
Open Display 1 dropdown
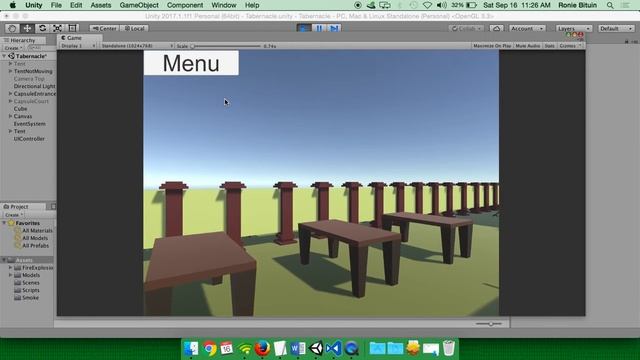coord(78,46)
